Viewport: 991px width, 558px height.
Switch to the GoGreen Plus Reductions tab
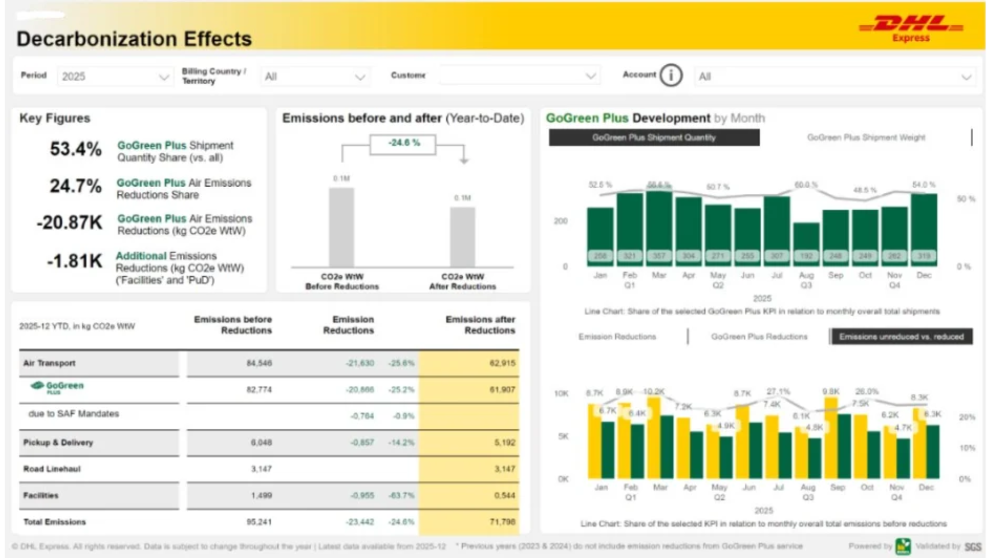(759, 337)
